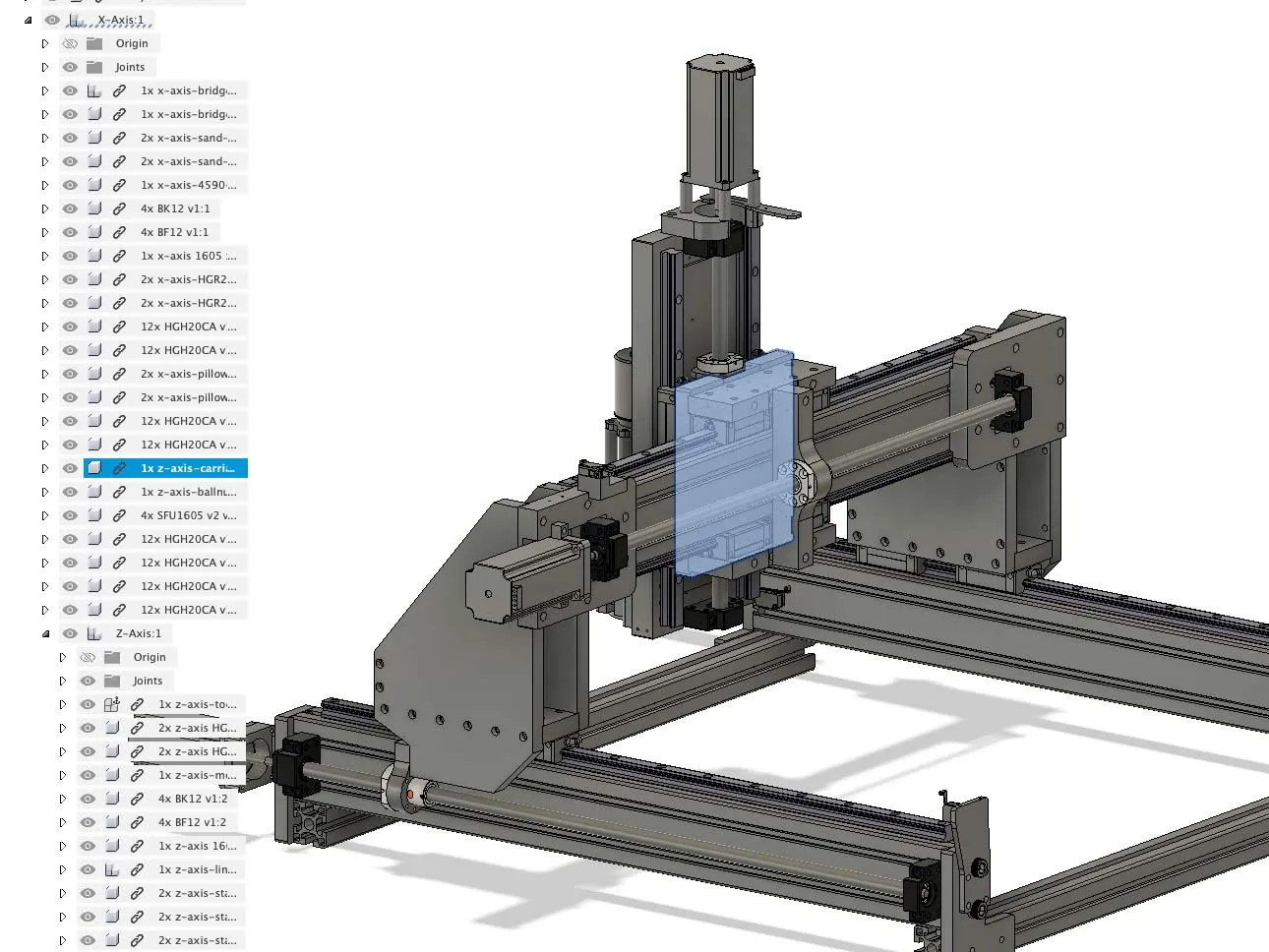The image size is (1269, 952).
Task: Click the body icon next to 1x x-axis-4590 component
Action: 93,184
